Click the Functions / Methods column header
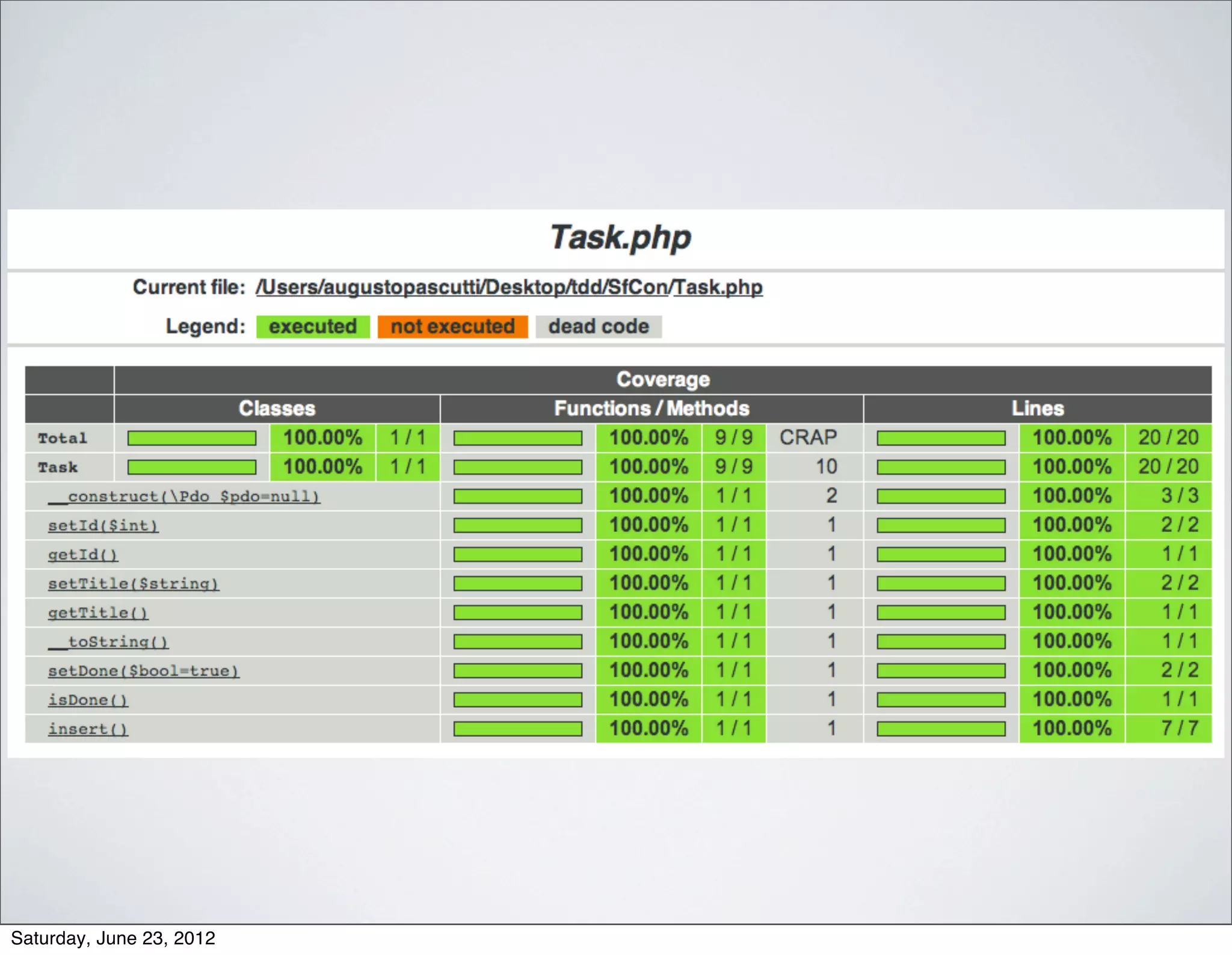 click(x=651, y=409)
